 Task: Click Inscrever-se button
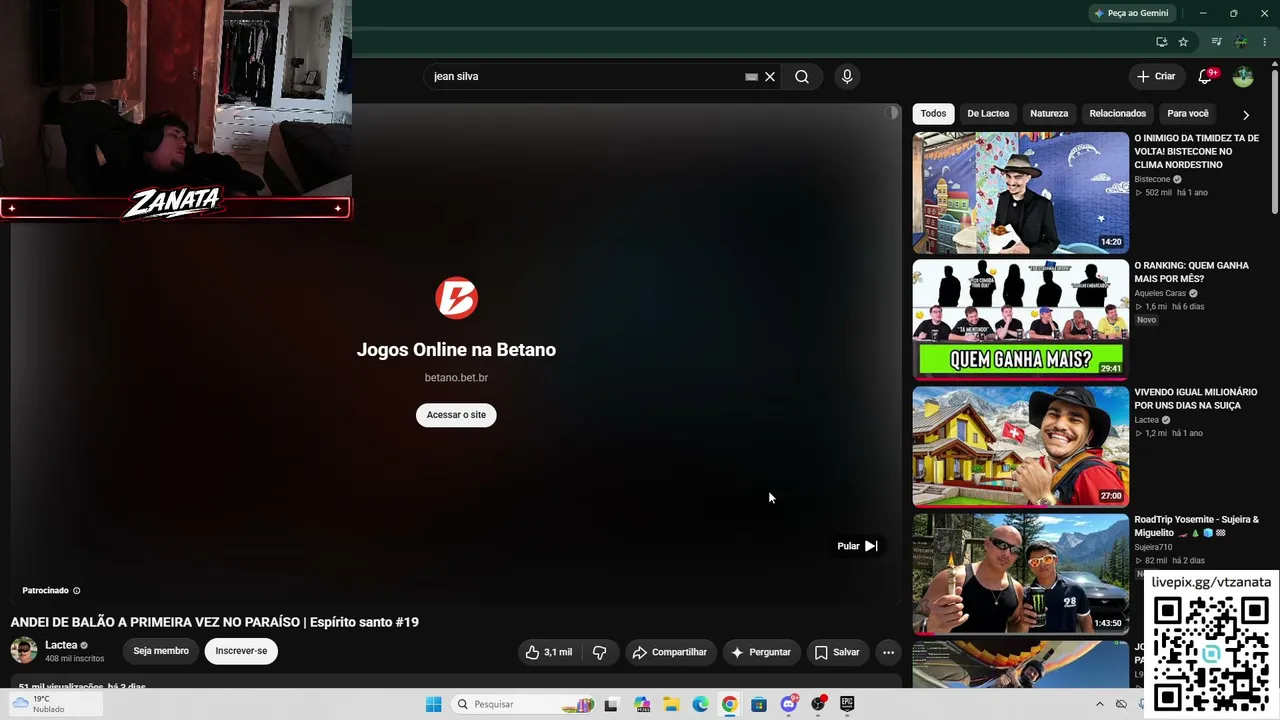click(241, 651)
